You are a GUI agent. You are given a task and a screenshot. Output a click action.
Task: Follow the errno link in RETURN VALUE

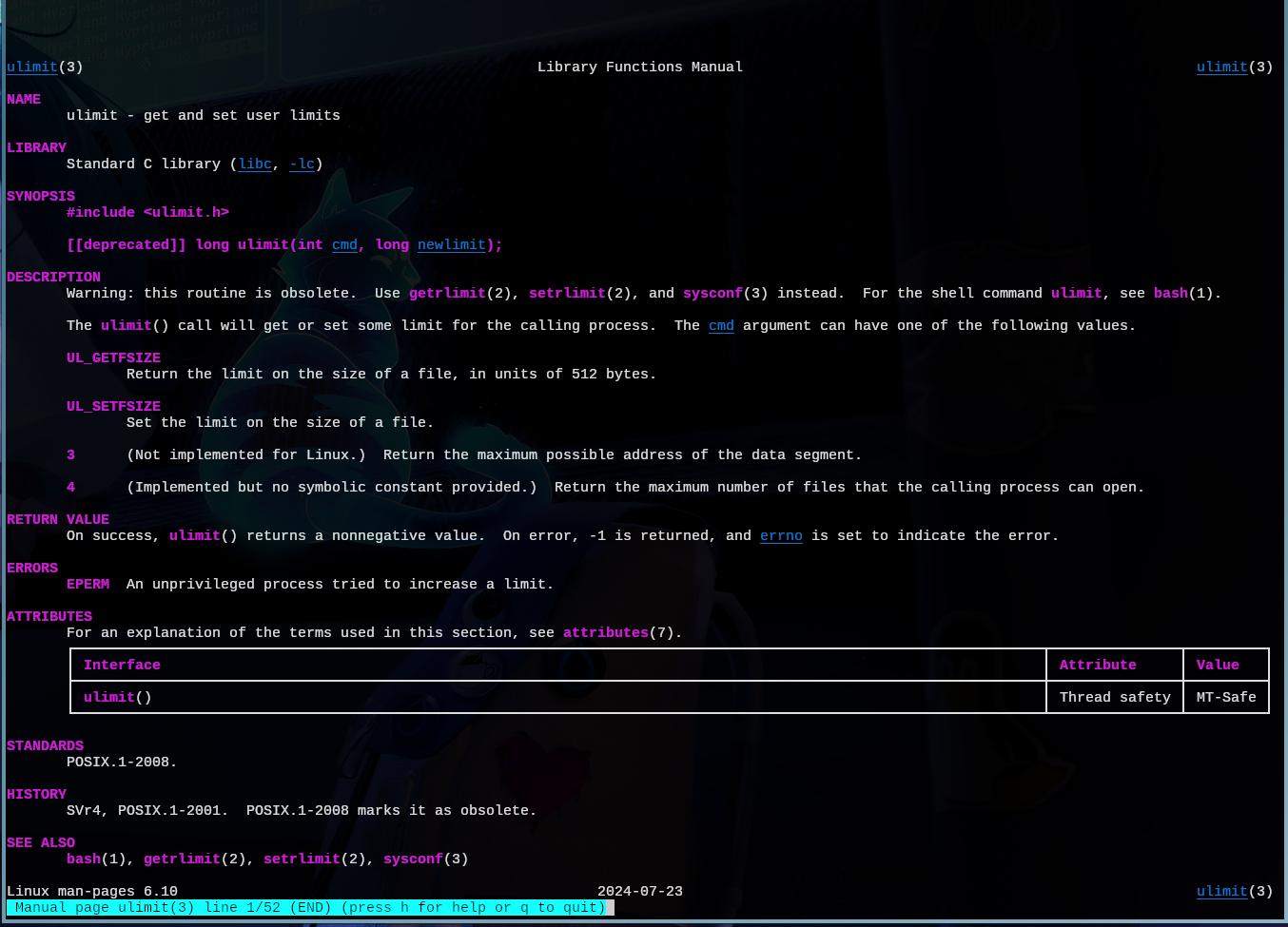click(781, 536)
